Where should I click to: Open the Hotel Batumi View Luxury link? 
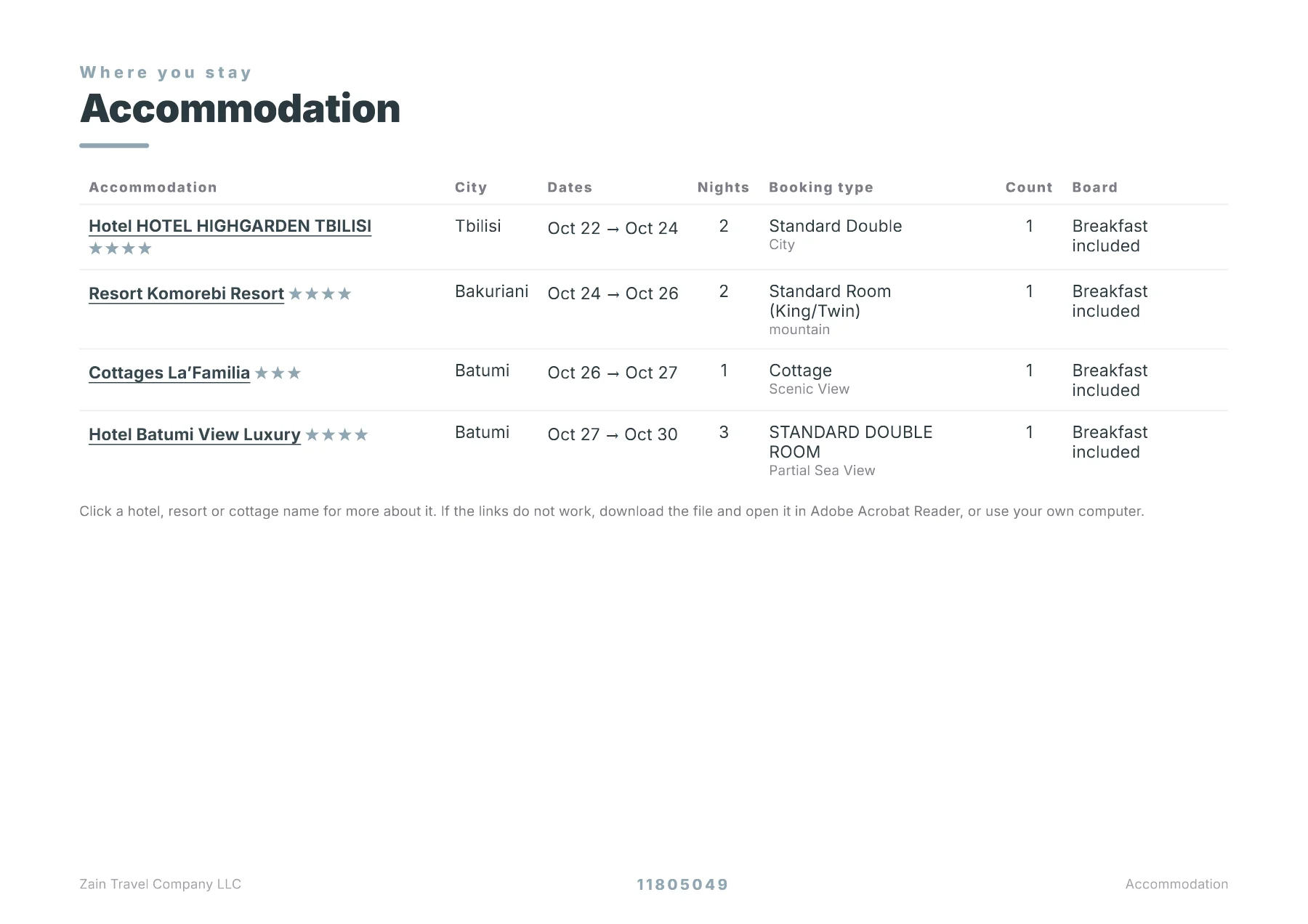pyautogui.click(x=195, y=434)
